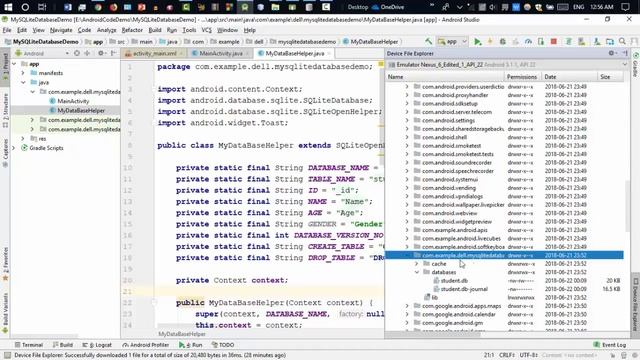Screen dimensions: 640x360
Task: Run the app with the green play icon
Action: pyautogui.click(x=477, y=41)
